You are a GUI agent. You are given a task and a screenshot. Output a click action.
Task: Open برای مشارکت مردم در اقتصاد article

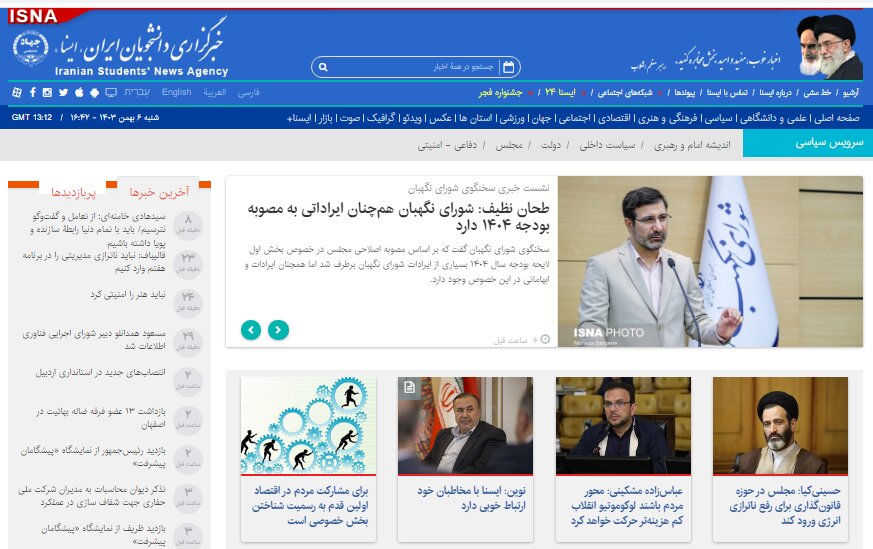310,506
